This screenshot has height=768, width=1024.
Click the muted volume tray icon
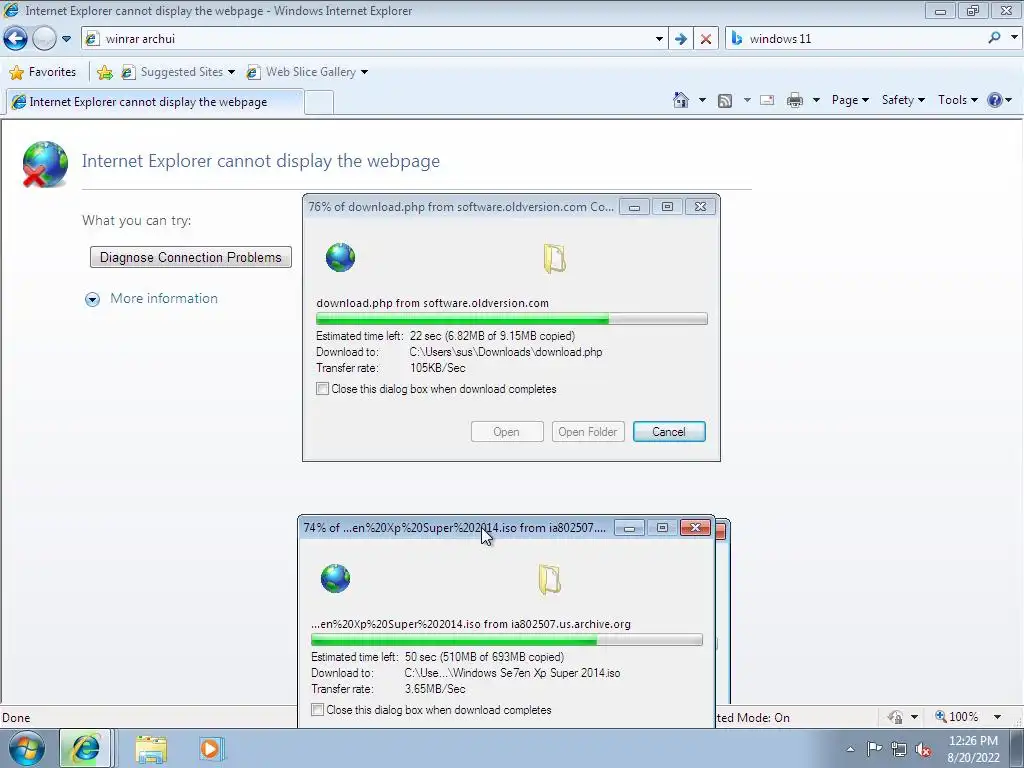point(923,749)
